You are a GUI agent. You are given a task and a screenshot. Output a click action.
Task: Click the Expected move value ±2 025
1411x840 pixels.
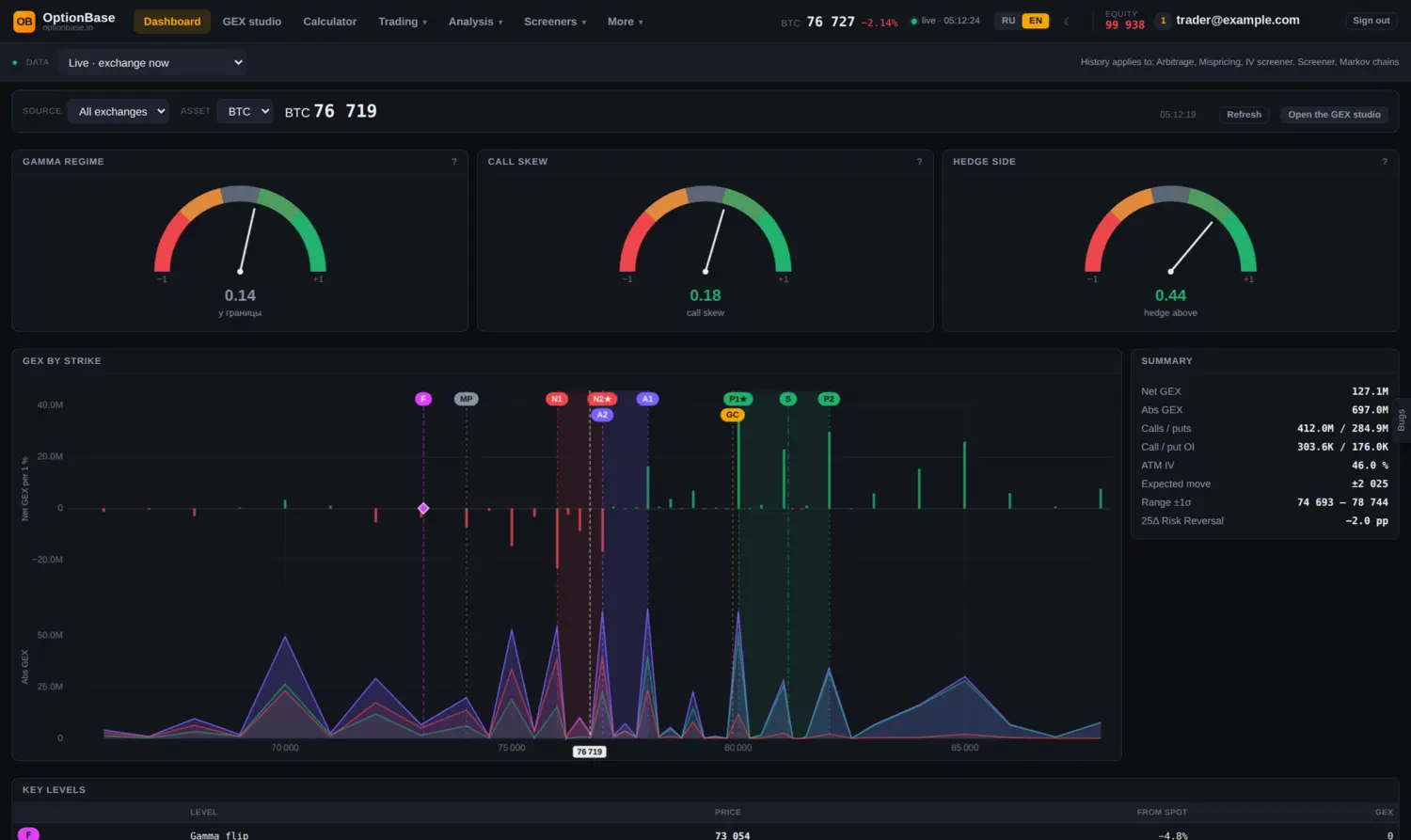point(1370,483)
